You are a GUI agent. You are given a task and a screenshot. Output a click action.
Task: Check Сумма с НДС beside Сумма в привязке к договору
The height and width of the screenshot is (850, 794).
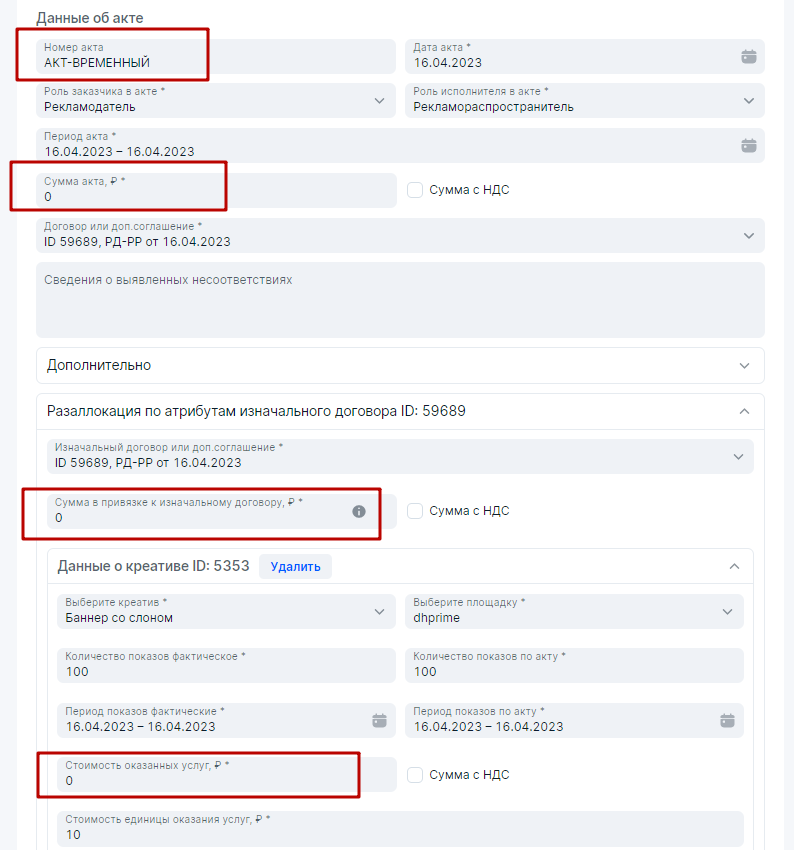pyautogui.click(x=416, y=511)
